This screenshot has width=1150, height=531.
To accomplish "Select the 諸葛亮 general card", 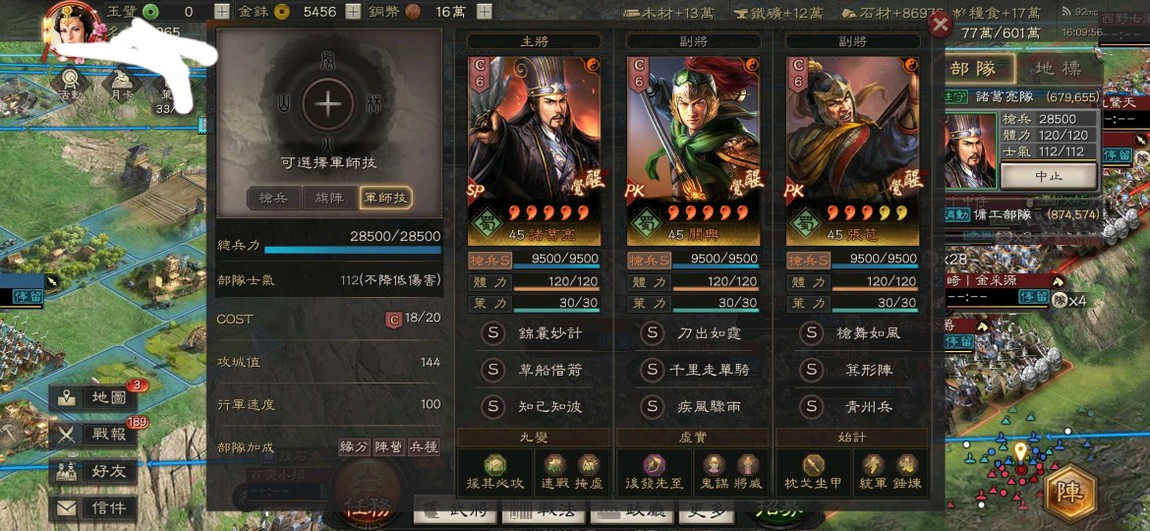I will (534, 152).
